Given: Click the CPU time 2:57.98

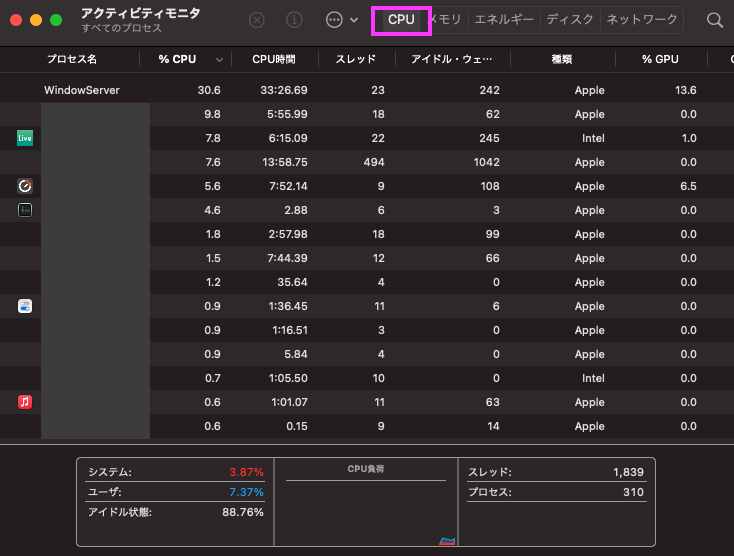Looking at the screenshot, I should (x=288, y=234).
